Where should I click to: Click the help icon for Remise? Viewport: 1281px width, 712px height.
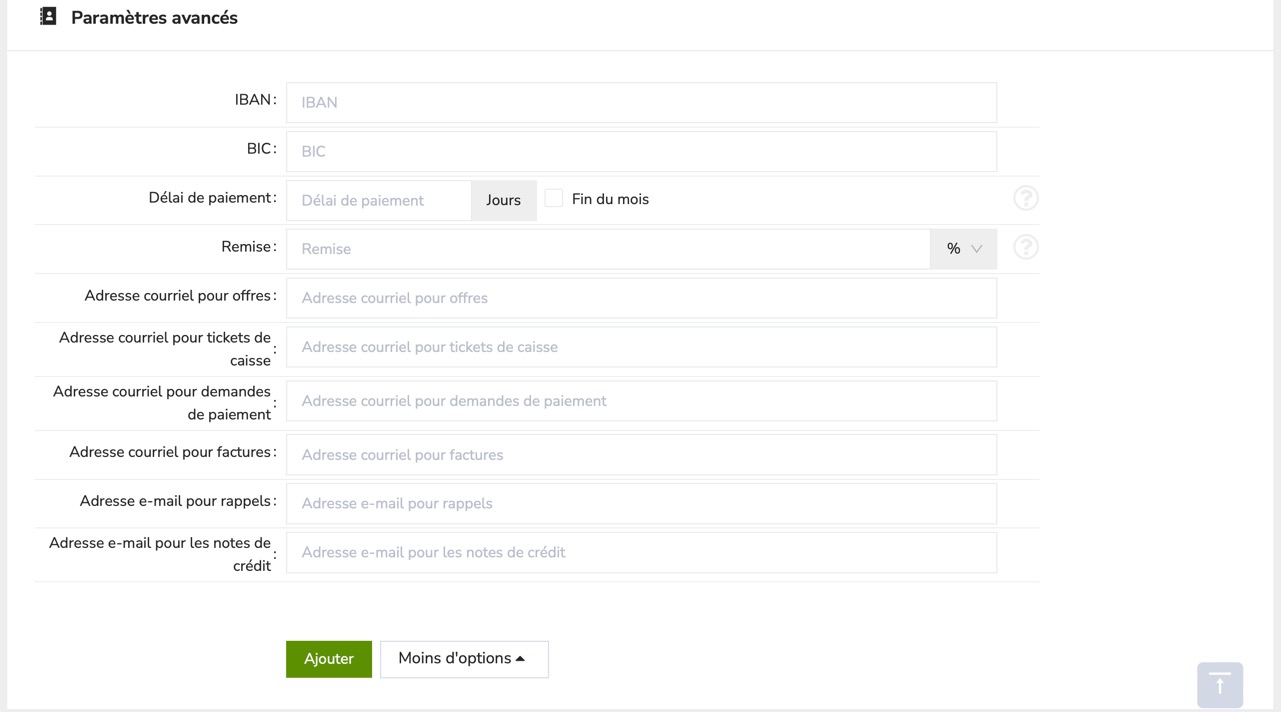pyautogui.click(x=1025, y=247)
